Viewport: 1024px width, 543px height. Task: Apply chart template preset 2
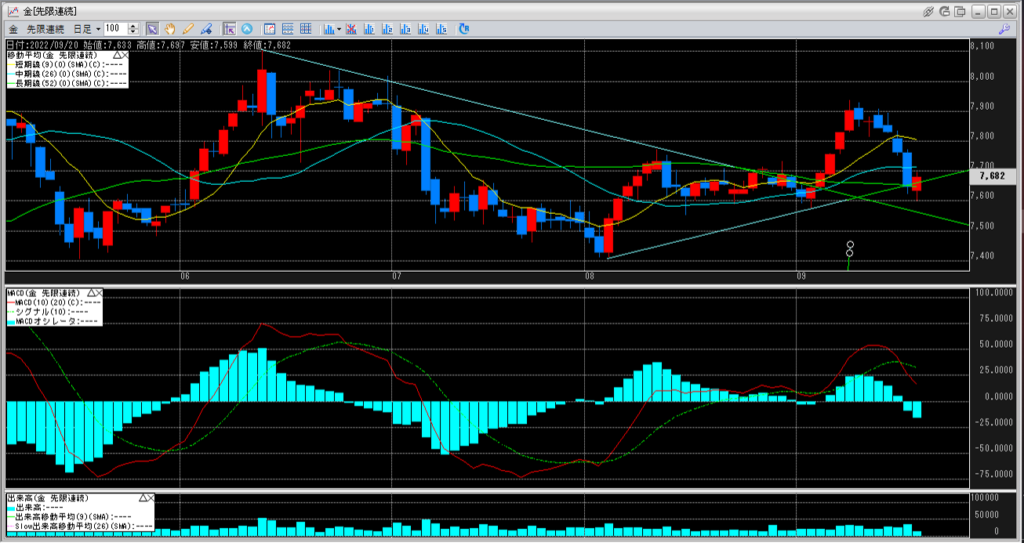point(387,29)
